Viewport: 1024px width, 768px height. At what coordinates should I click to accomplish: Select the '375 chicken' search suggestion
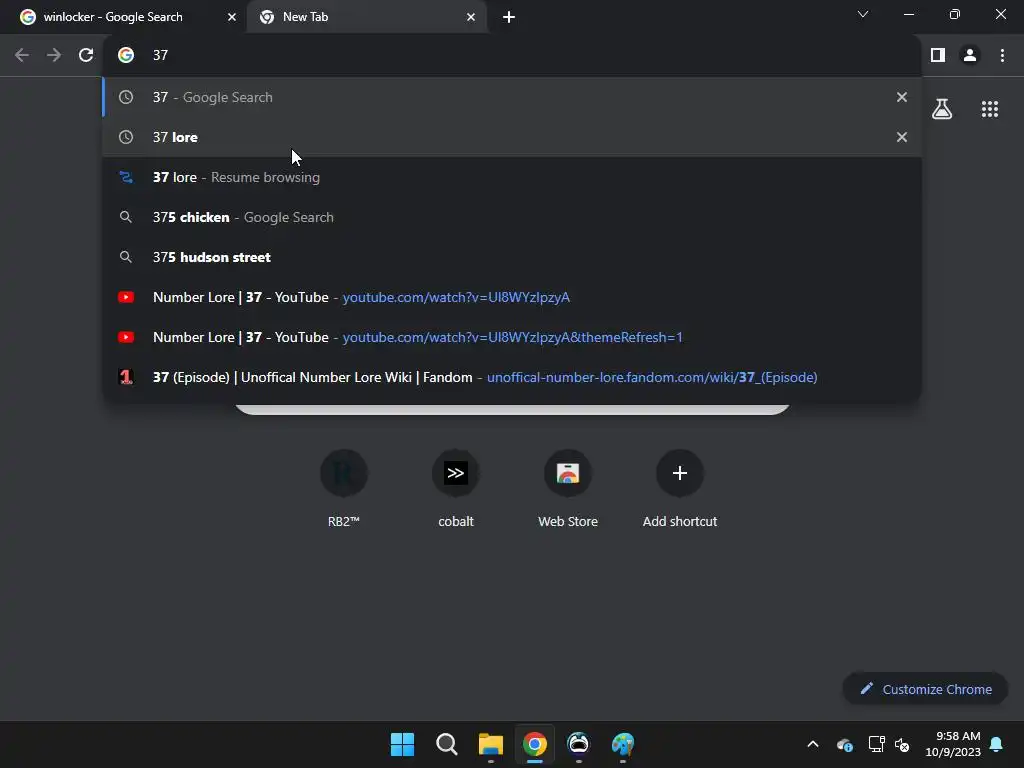[x=512, y=217]
